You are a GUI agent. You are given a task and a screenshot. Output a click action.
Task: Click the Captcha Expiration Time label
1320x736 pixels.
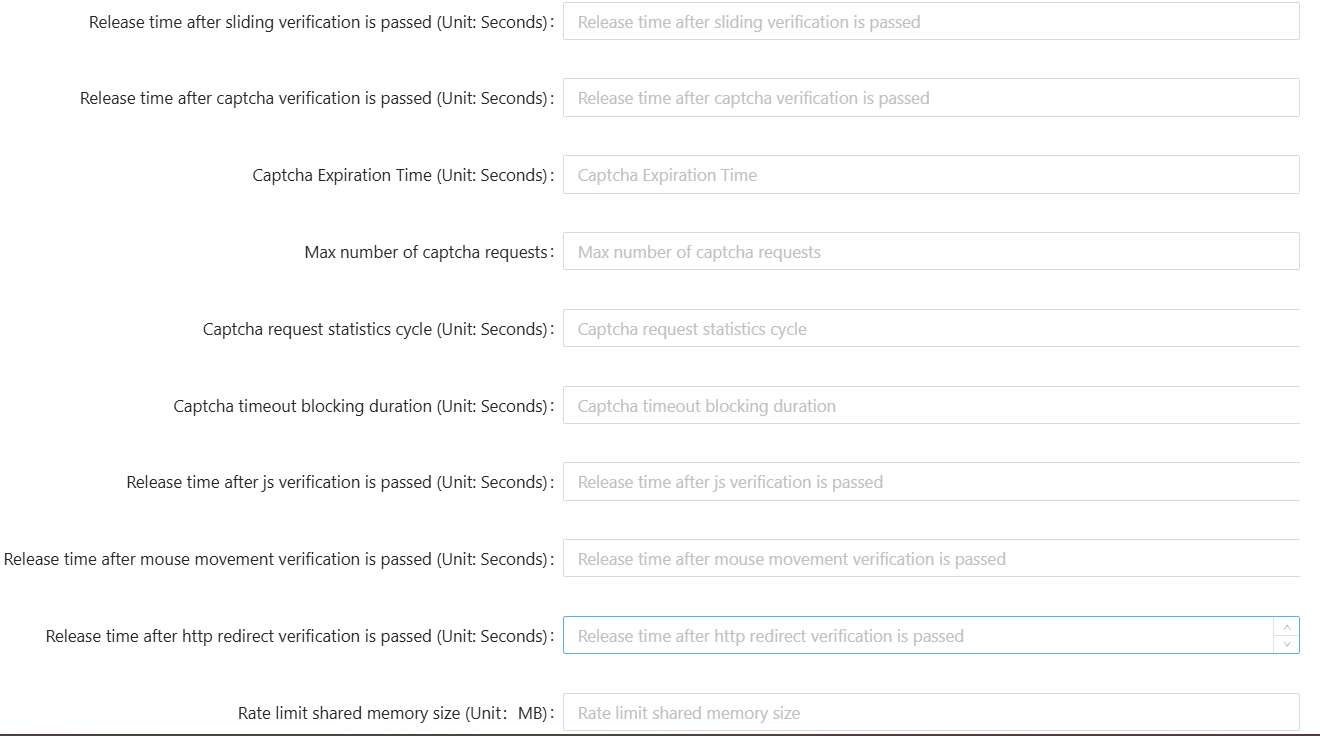(400, 175)
